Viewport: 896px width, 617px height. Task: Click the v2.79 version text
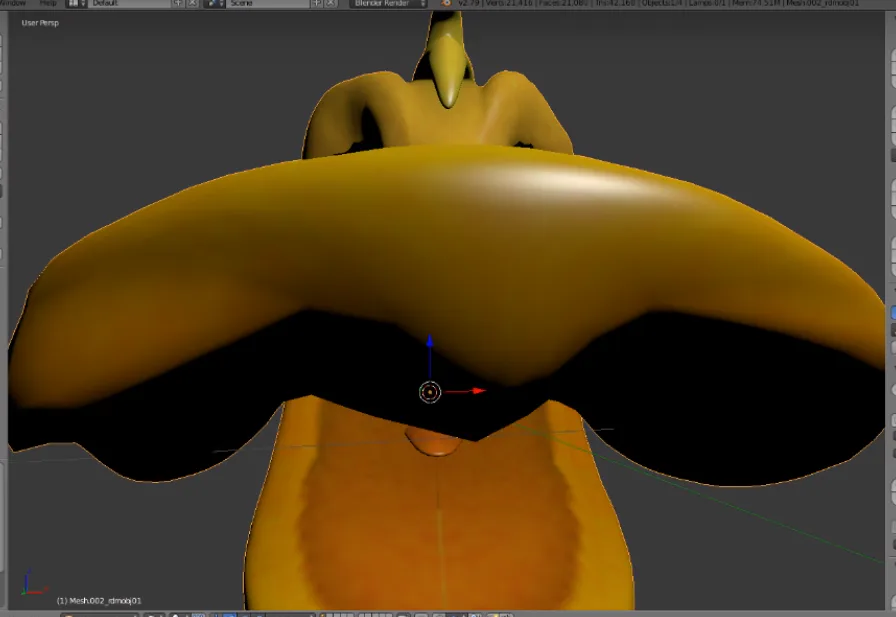click(x=467, y=3)
